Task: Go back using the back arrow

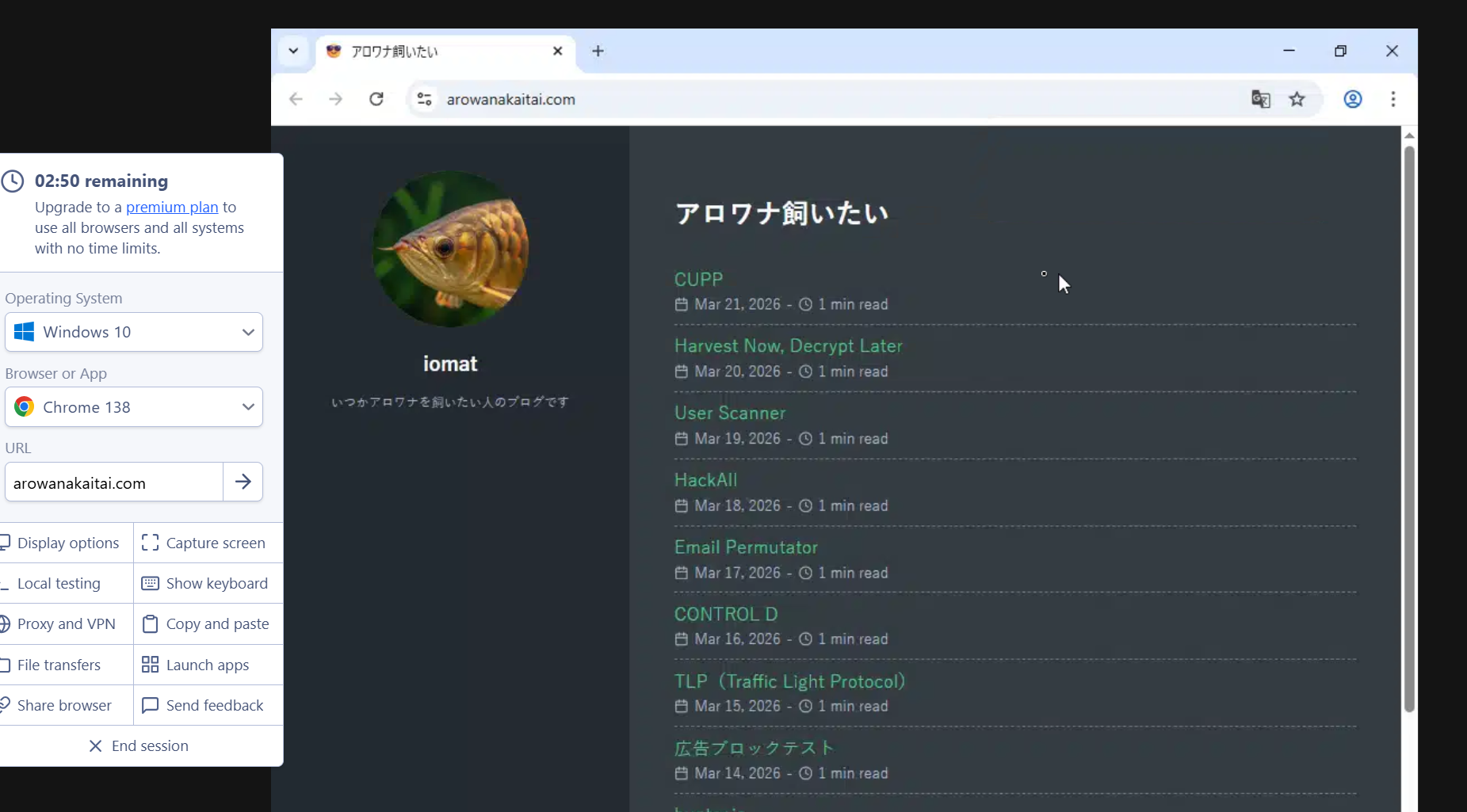Action: pos(296,99)
